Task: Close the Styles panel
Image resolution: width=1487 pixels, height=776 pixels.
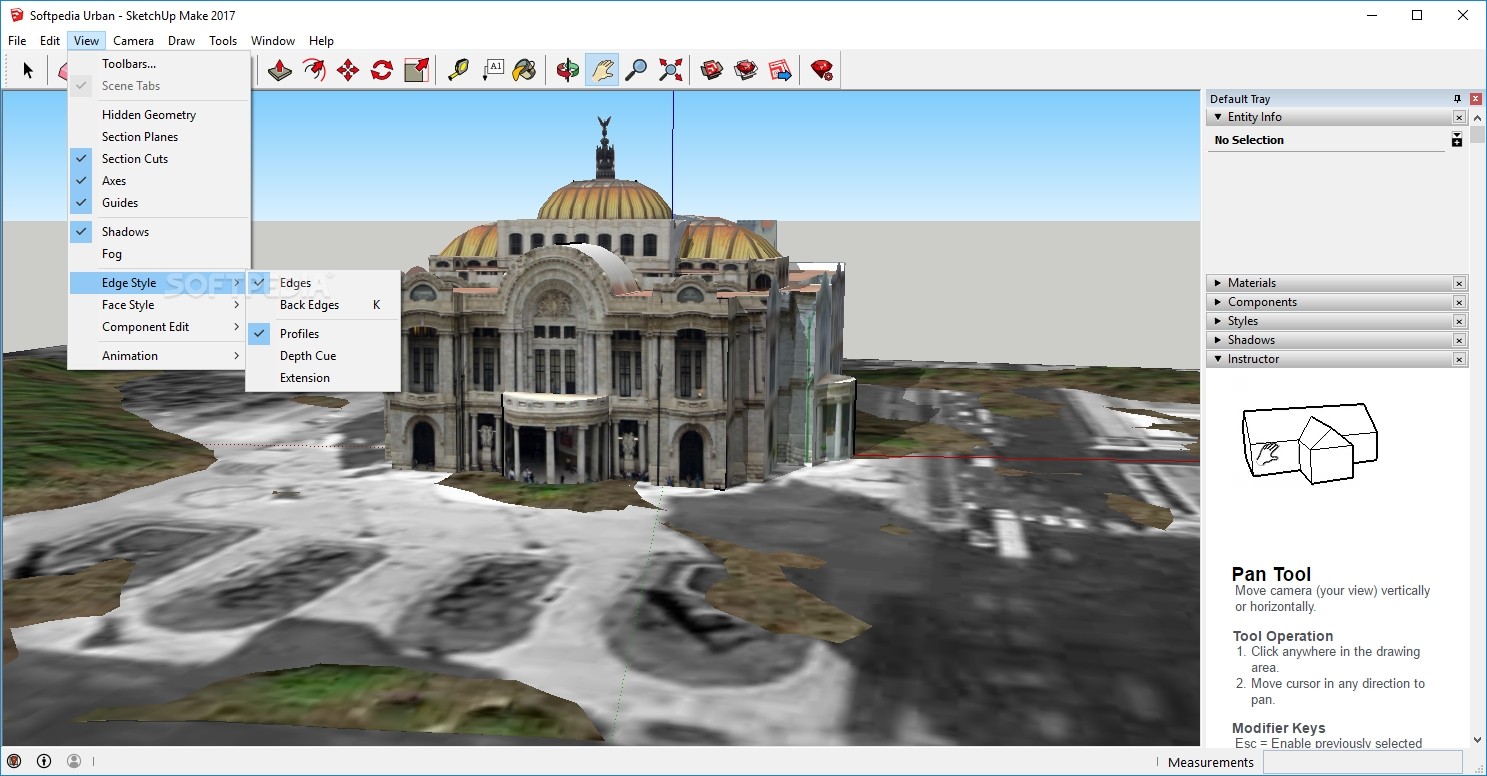Action: click(x=1459, y=321)
